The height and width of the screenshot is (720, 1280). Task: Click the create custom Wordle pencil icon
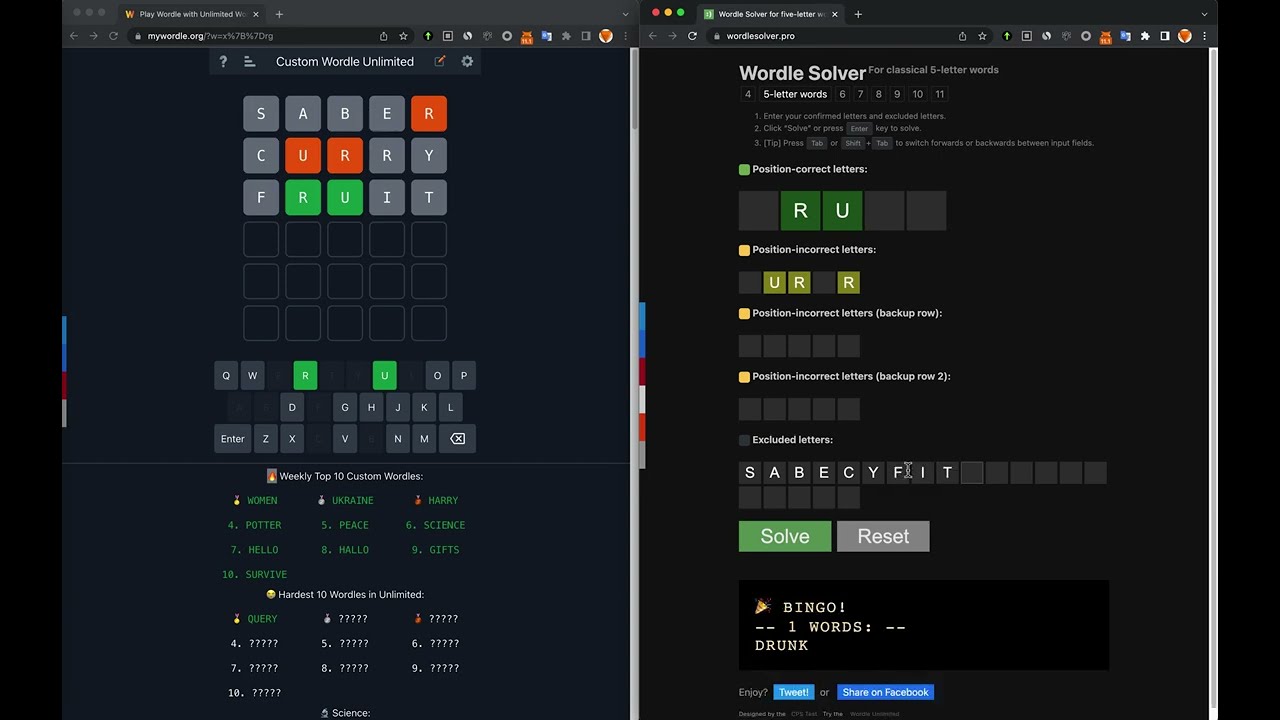click(439, 61)
